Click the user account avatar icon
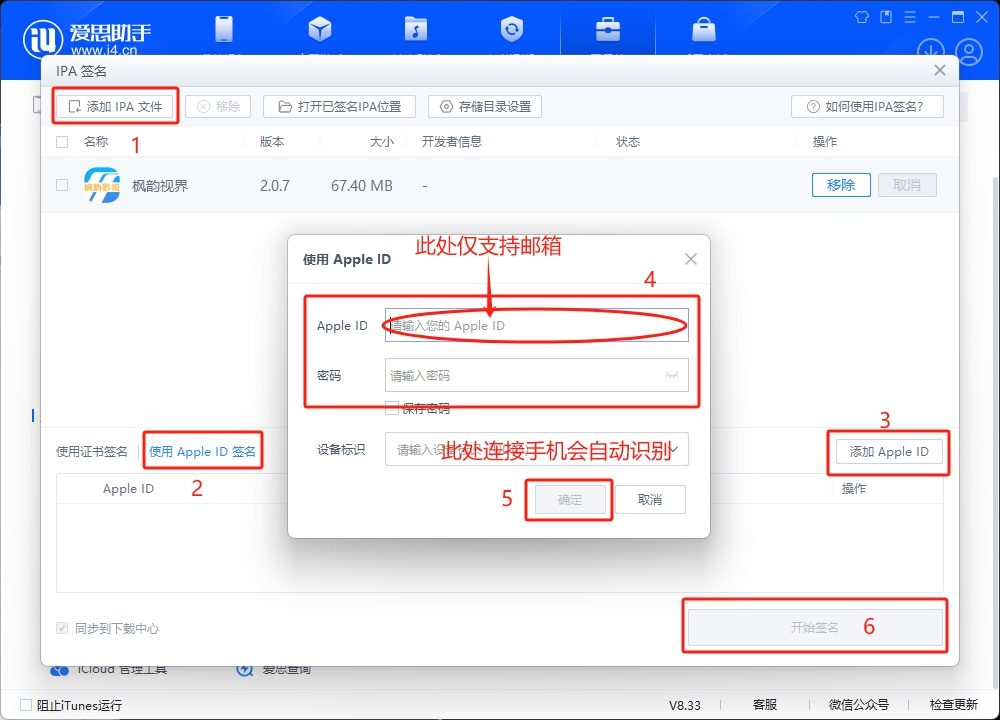 tap(968, 51)
